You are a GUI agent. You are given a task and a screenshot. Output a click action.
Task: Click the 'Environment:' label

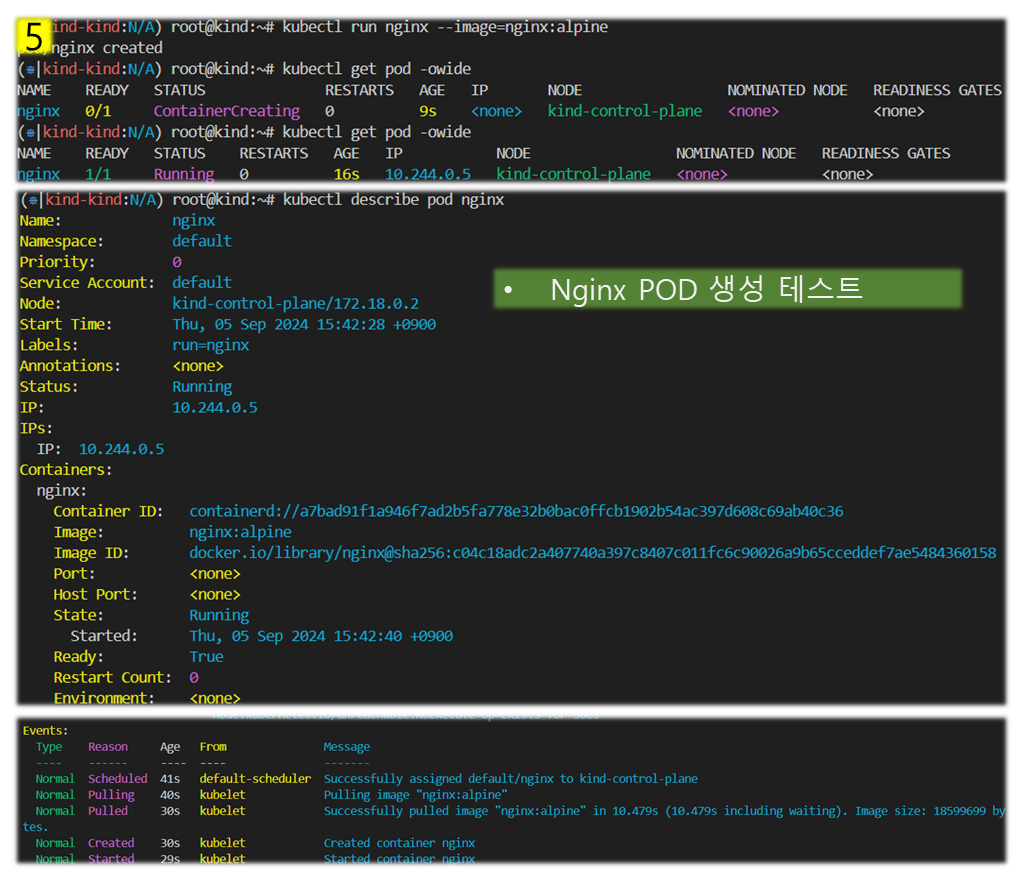(x=104, y=698)
